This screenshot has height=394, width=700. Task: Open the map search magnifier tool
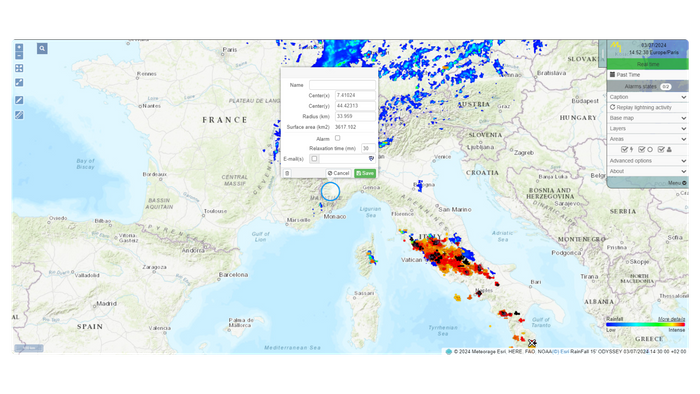click(x=42, y=48)
